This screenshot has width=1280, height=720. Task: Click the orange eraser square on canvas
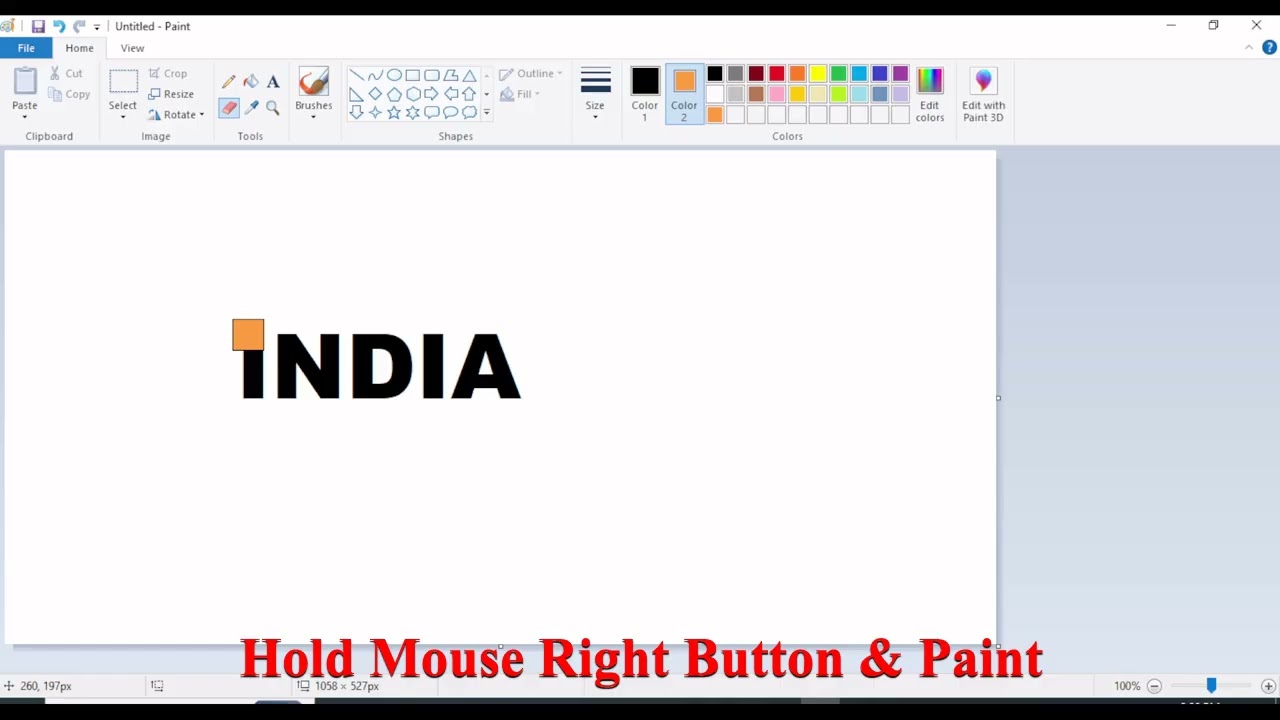click(x=248, y=335)
